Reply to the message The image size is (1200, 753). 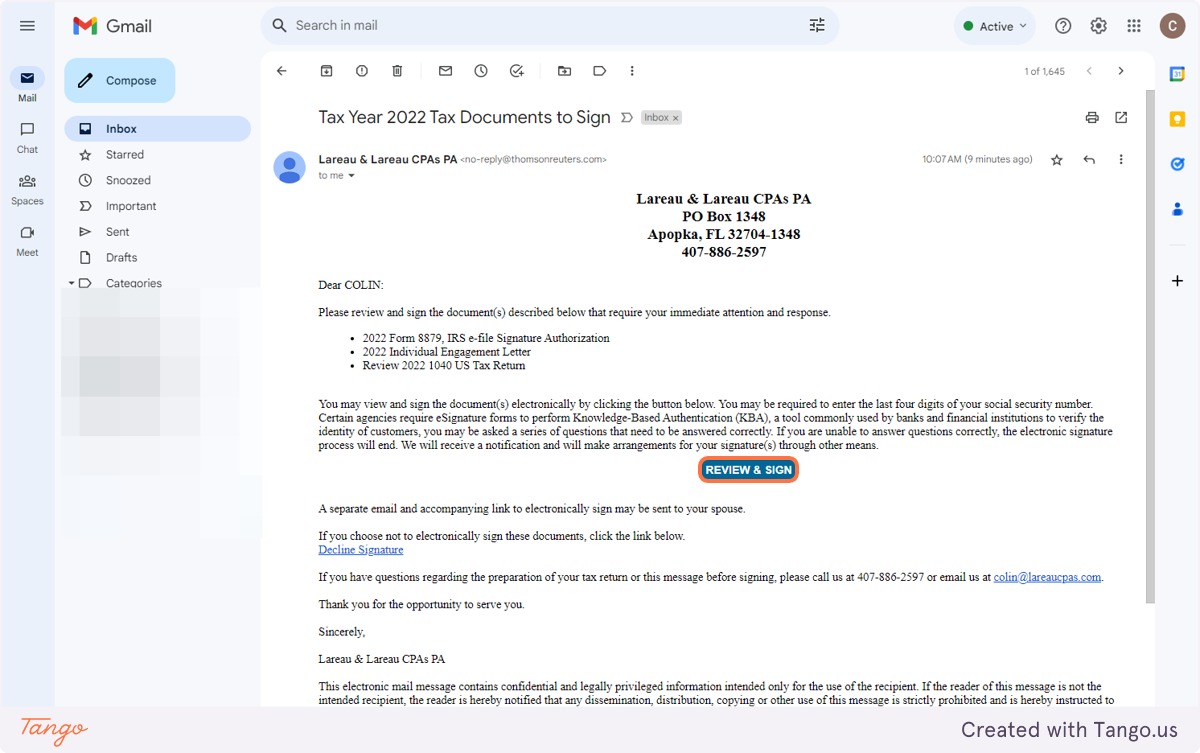(1089, 160)
